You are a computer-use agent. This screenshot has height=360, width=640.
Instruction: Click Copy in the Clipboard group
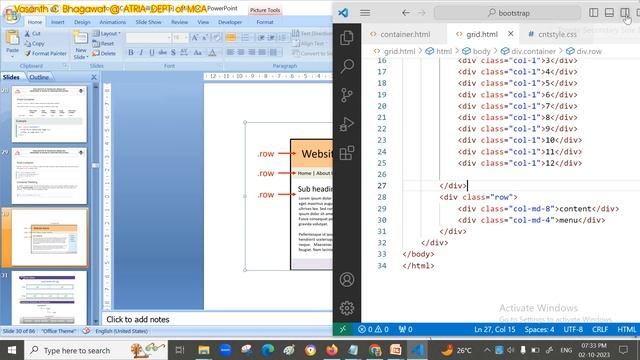(34, 43)
